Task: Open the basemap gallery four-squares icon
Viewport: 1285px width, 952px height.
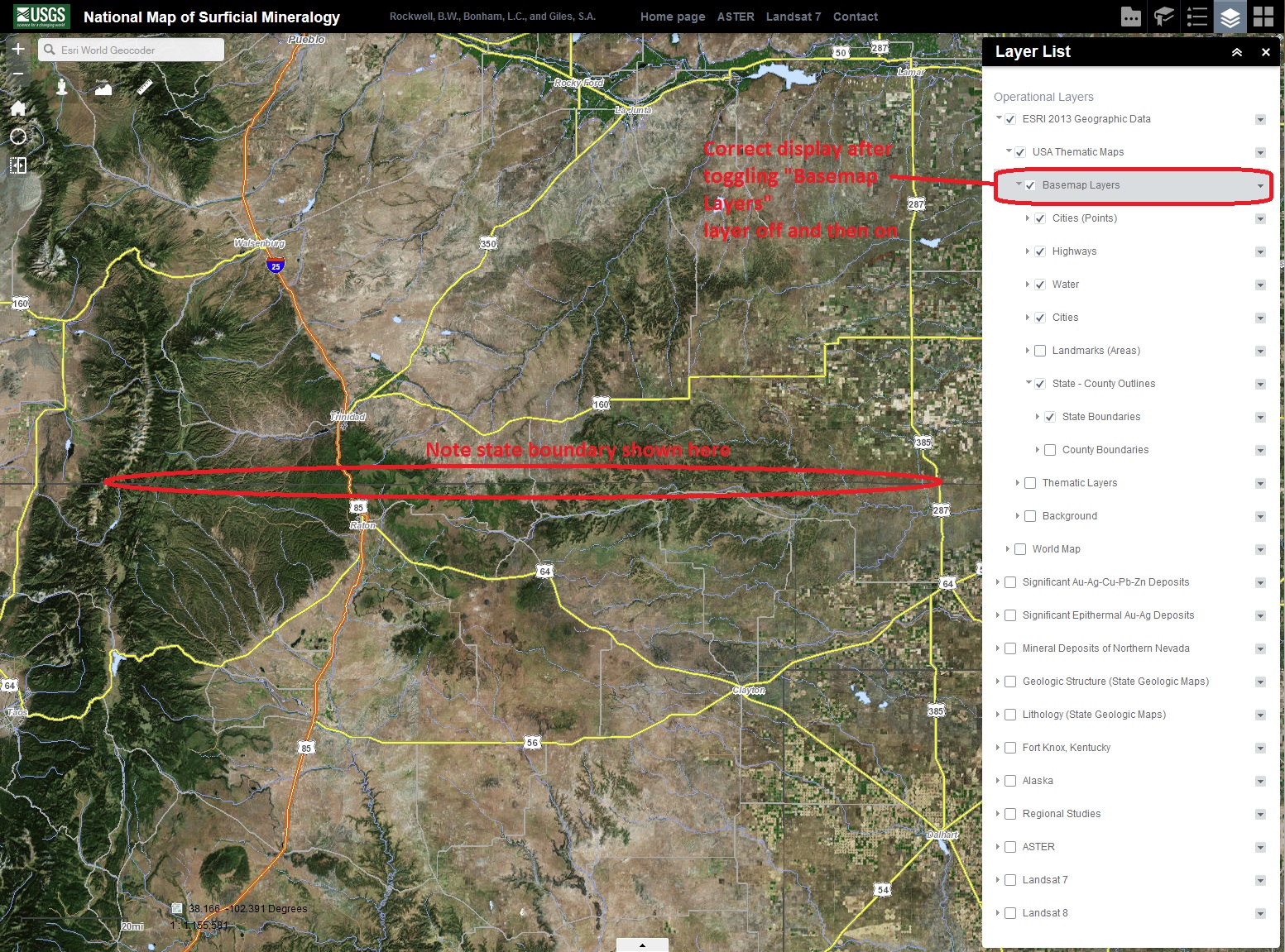Action: pos(1263,17)
